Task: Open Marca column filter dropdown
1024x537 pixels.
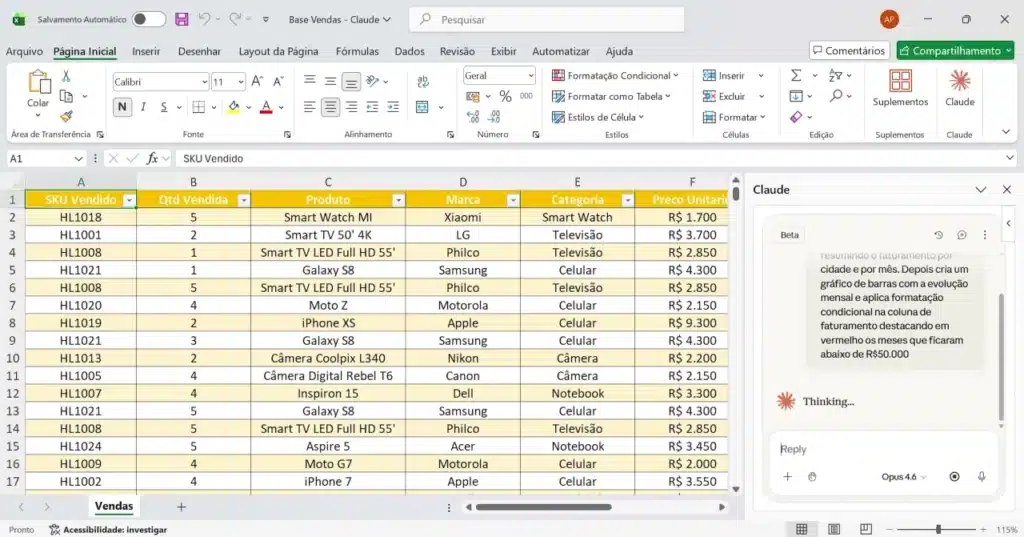Action: click(x=513, y=201)
